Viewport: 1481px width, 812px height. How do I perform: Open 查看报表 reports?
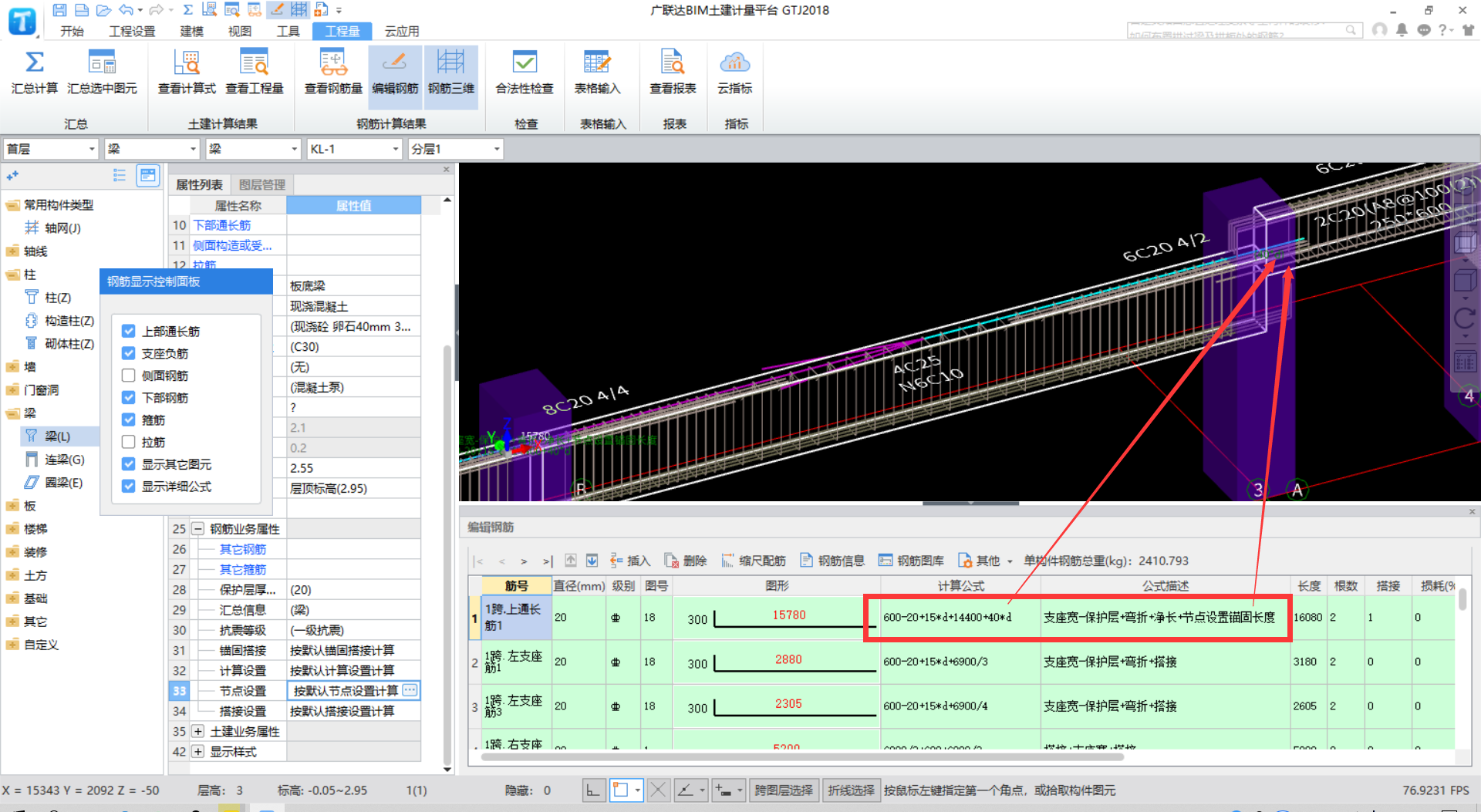click(x=673, y=72)
